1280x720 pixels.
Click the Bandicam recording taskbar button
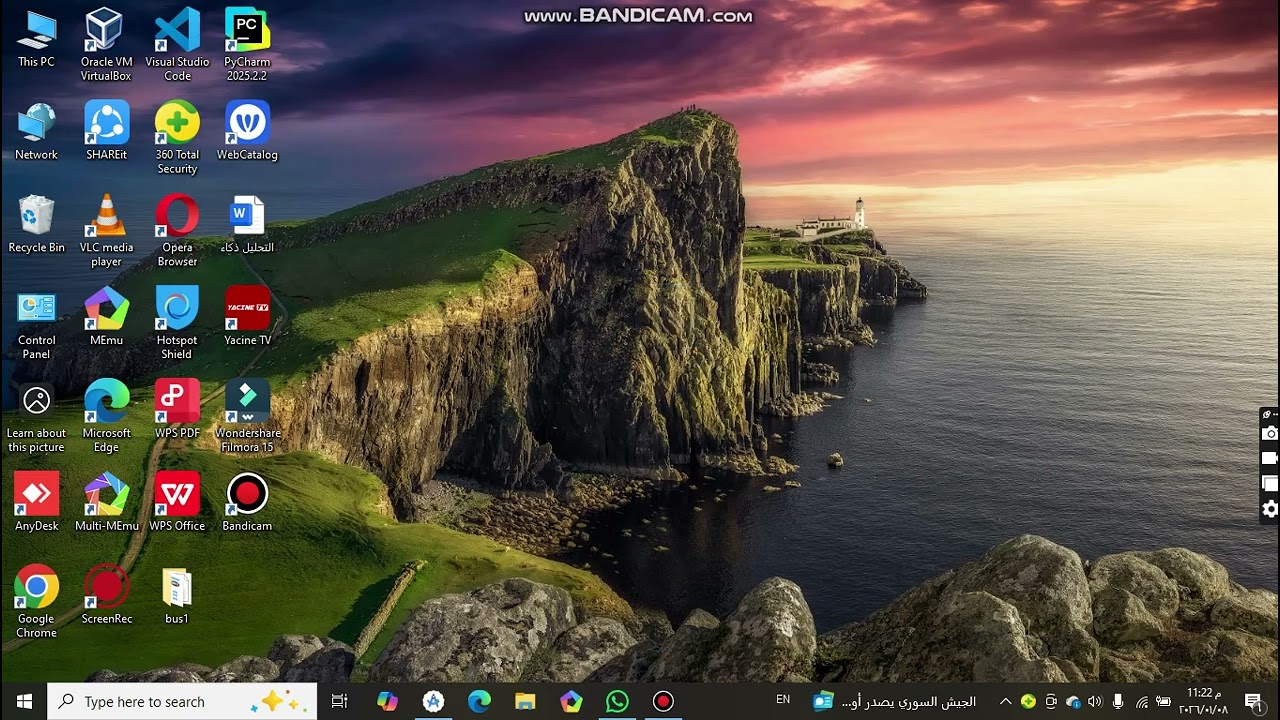pyautogui.click(x=663, y=701)
